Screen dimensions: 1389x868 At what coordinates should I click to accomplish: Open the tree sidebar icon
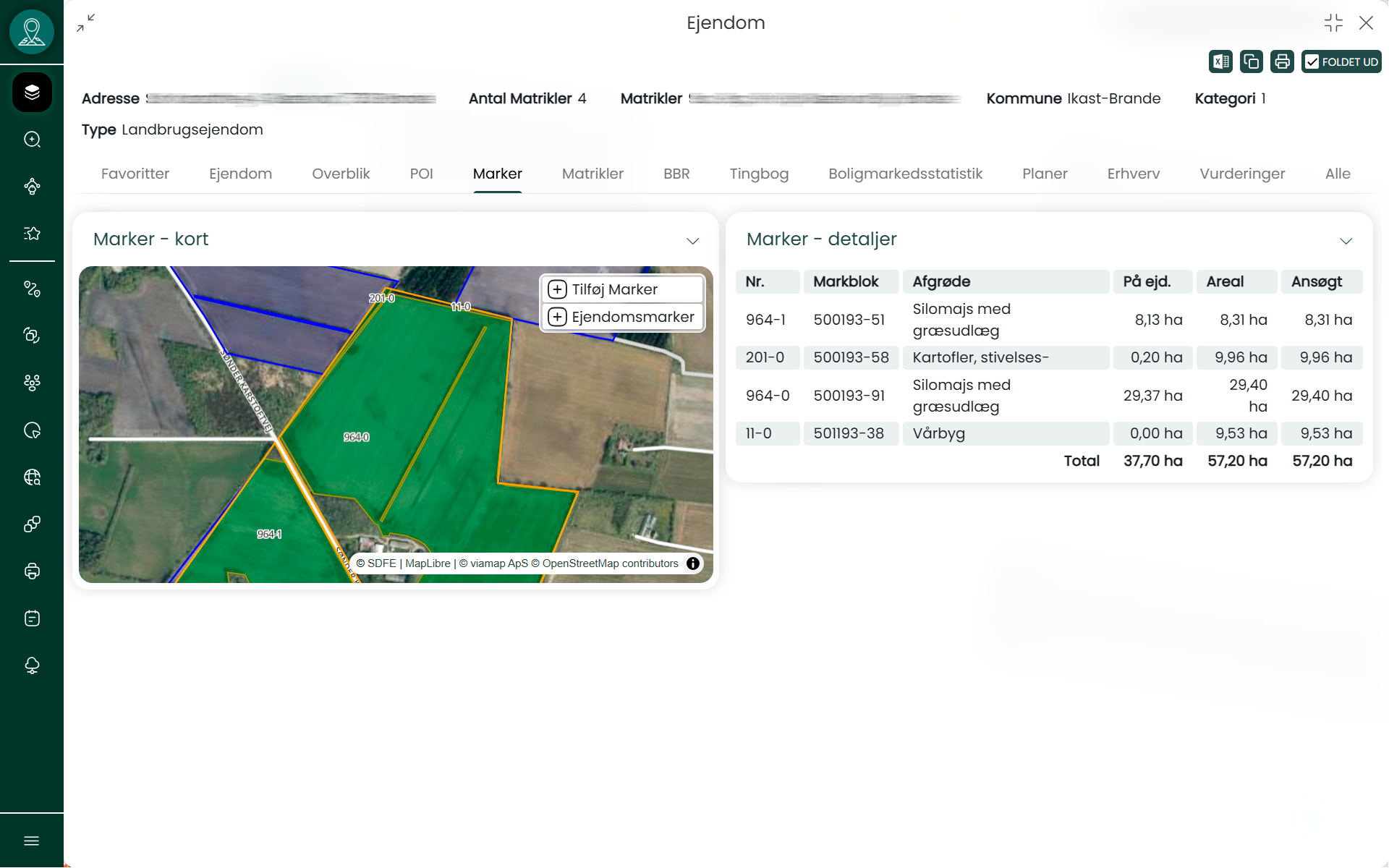[x=32, y=665]
